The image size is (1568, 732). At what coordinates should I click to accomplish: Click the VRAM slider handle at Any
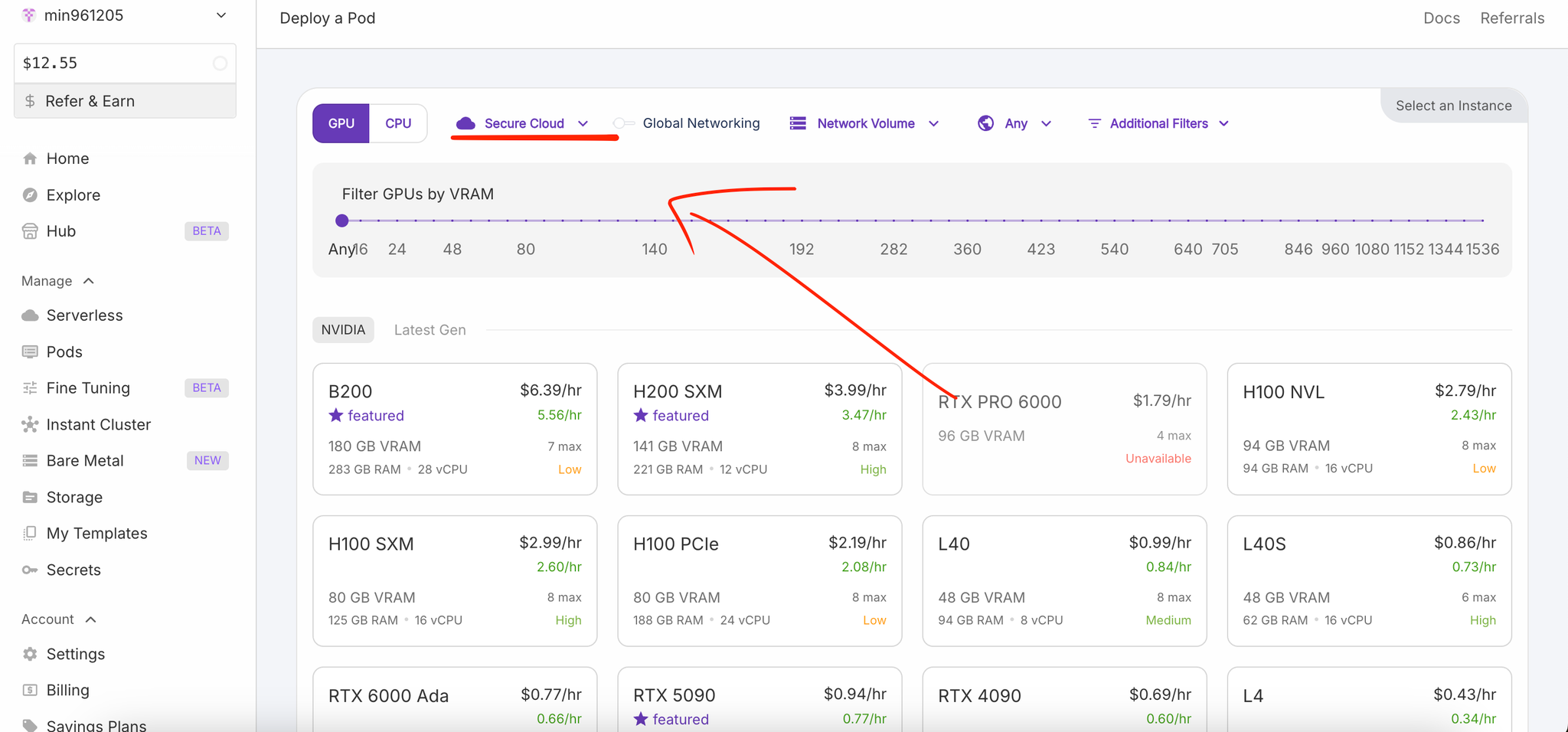click(342, 221)
